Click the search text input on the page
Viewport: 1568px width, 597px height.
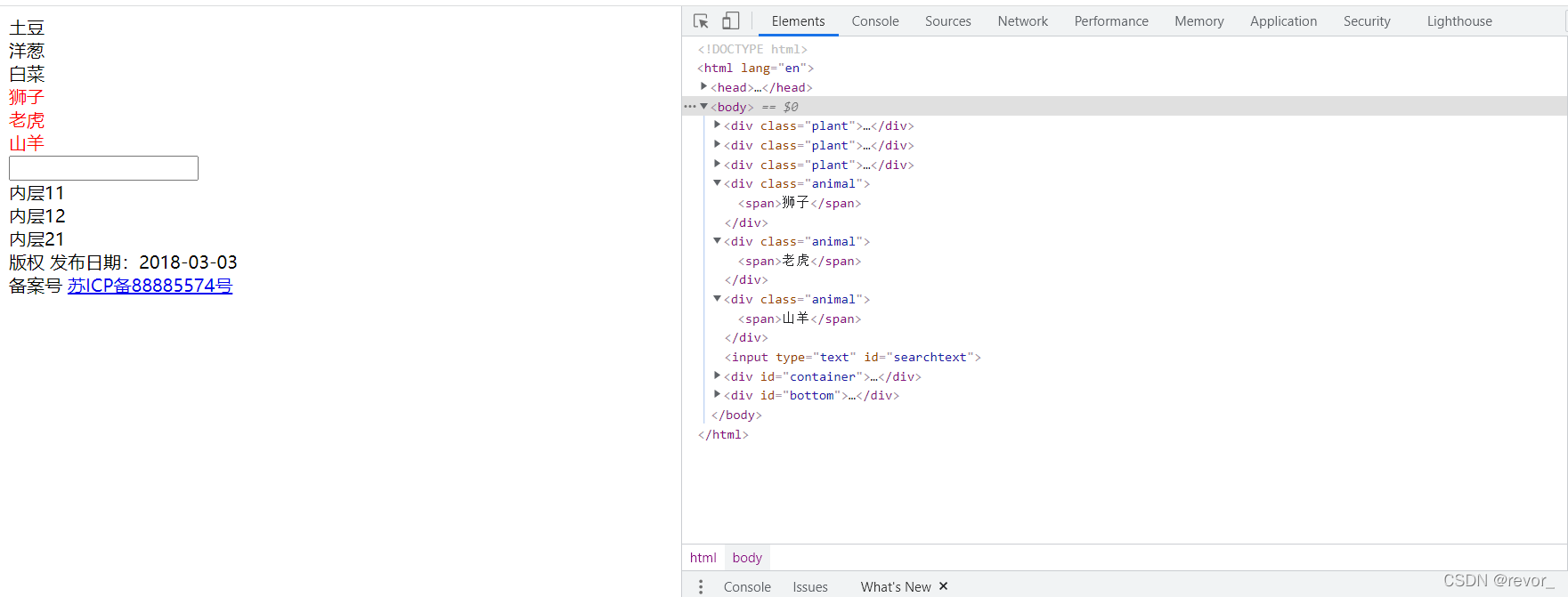(x=103, y=168)
